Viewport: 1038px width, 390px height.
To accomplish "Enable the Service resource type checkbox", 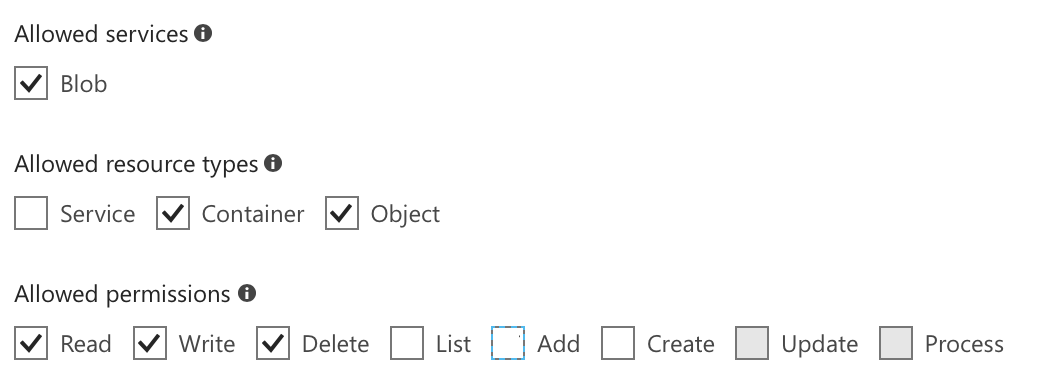I will coord(30,213).
